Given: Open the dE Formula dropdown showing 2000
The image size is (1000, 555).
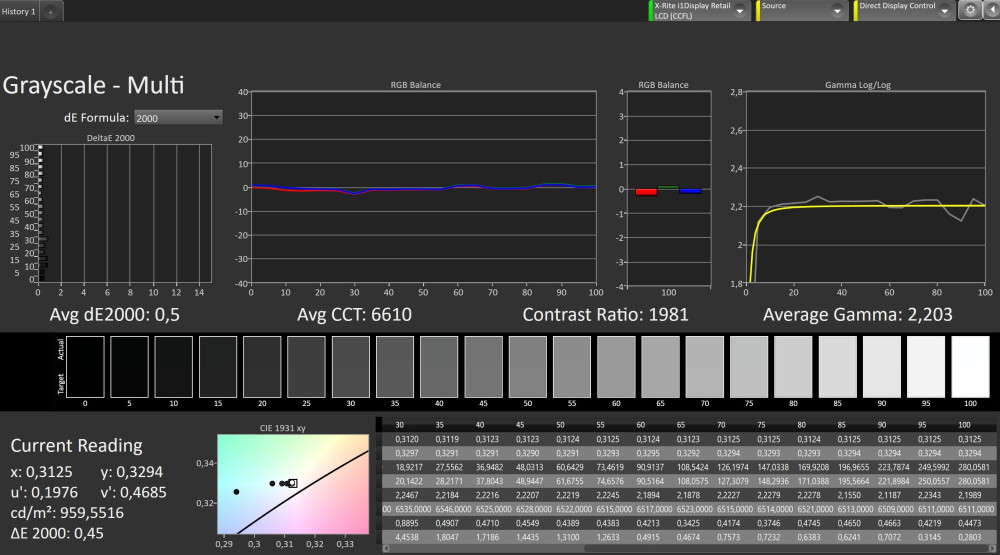Looking at the screenshot, I should [x=178, y=118].
